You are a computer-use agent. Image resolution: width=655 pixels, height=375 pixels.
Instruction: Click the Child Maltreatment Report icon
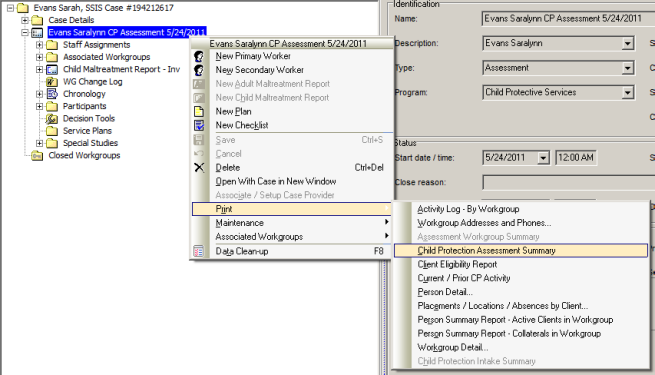[x=52, y=69]
